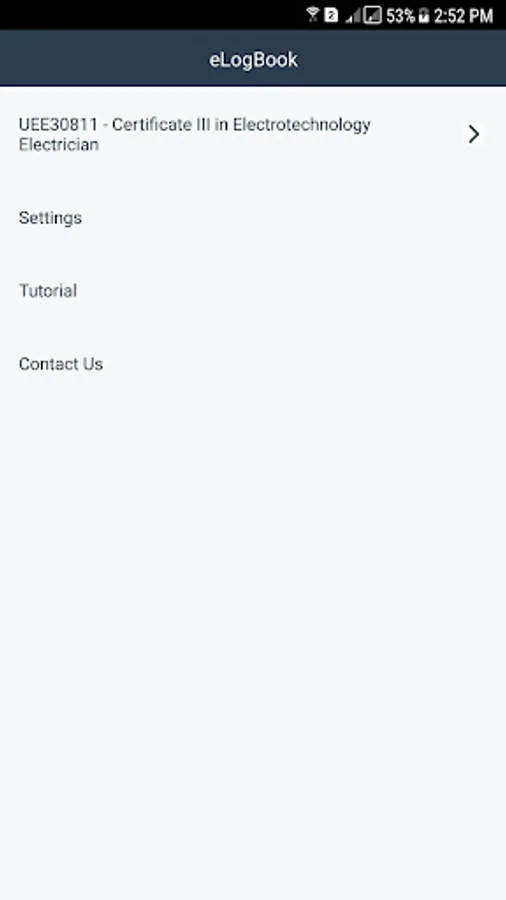Expand the course entry using right chevron
This screenshot has height=900, width=506.
click(x=473, y=134)
